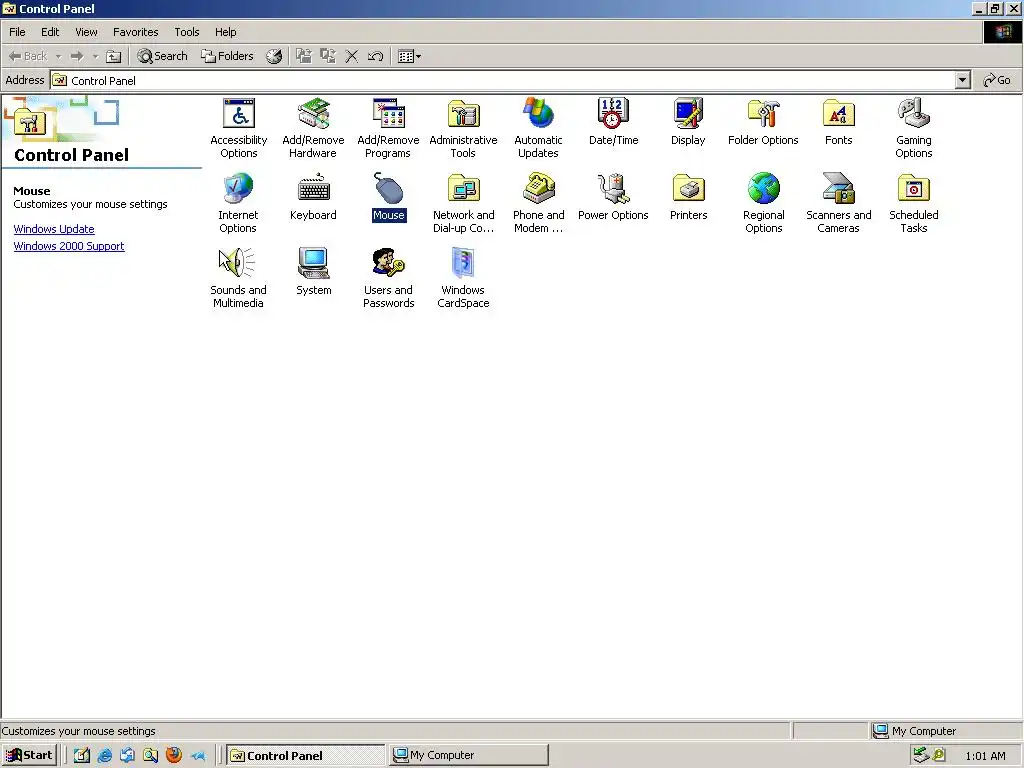Open Network and Dial-up Connections
Viewport: 1024px width, 768px height.
pyautogui.click(x=464, y=203)
